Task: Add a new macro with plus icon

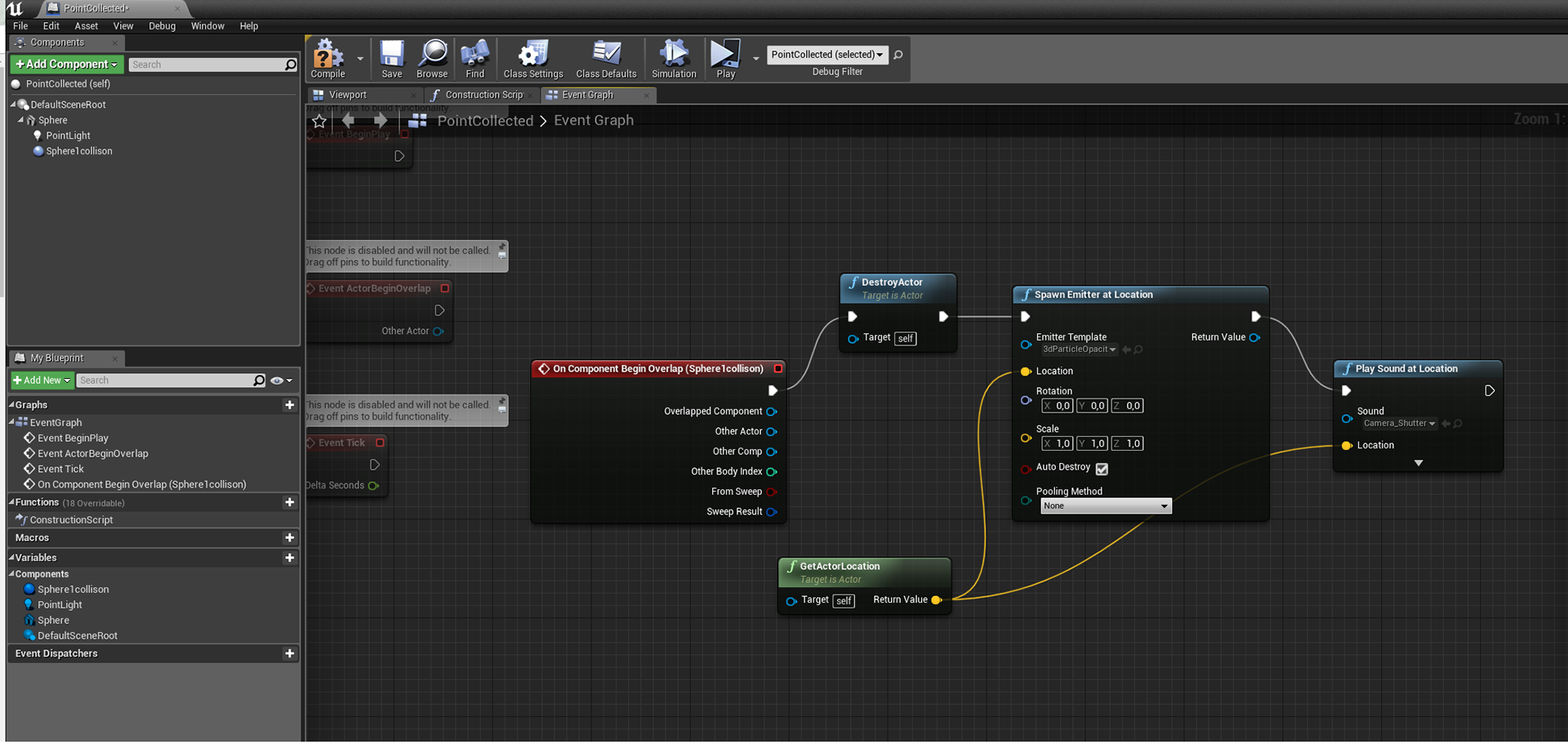Action: (x=289, y=537)
